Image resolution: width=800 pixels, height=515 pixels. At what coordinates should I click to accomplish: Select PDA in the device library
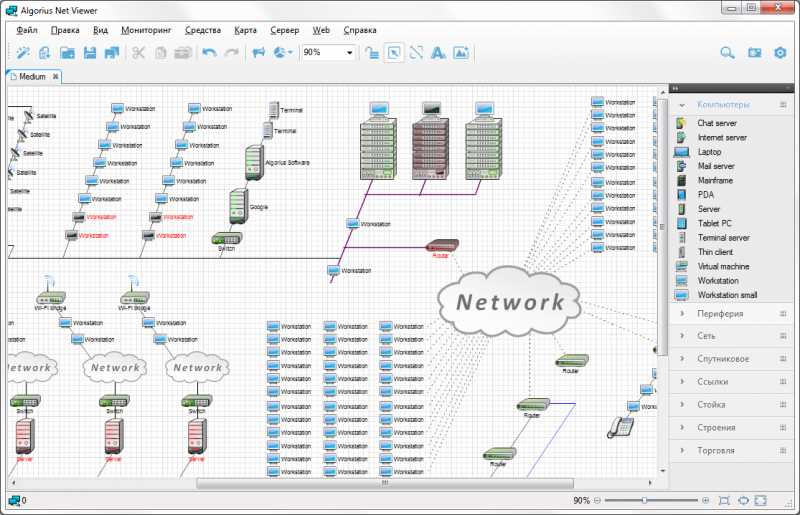click(x=706, y=194)
